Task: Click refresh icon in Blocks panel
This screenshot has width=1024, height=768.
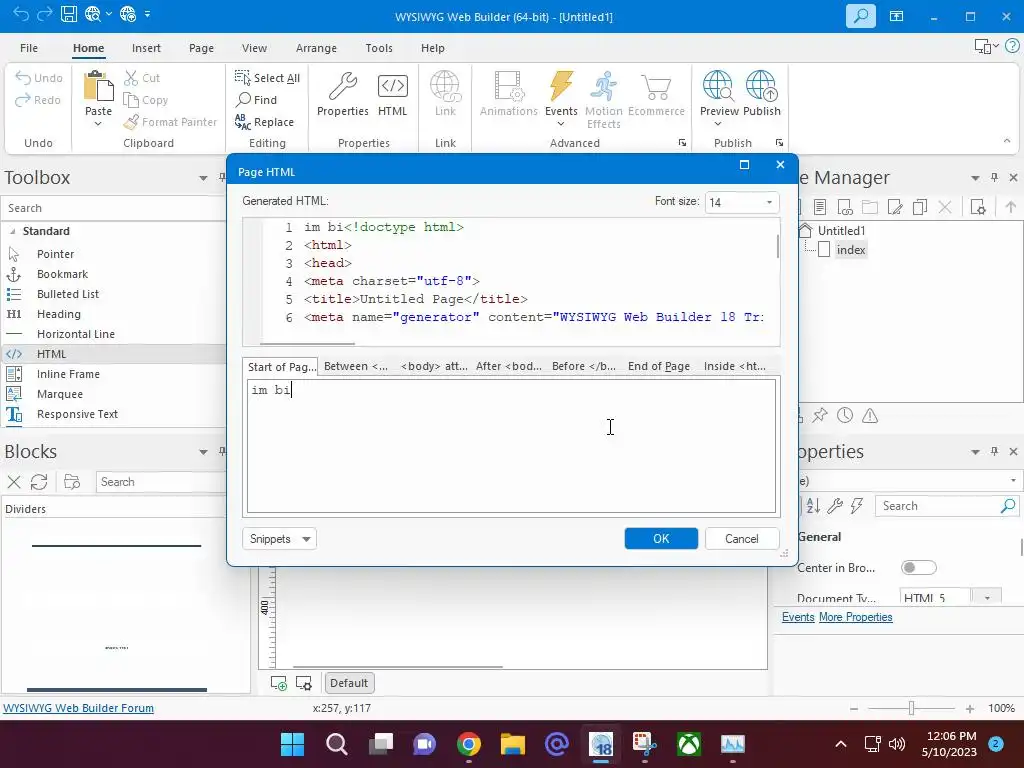Action: coord(39,482)
